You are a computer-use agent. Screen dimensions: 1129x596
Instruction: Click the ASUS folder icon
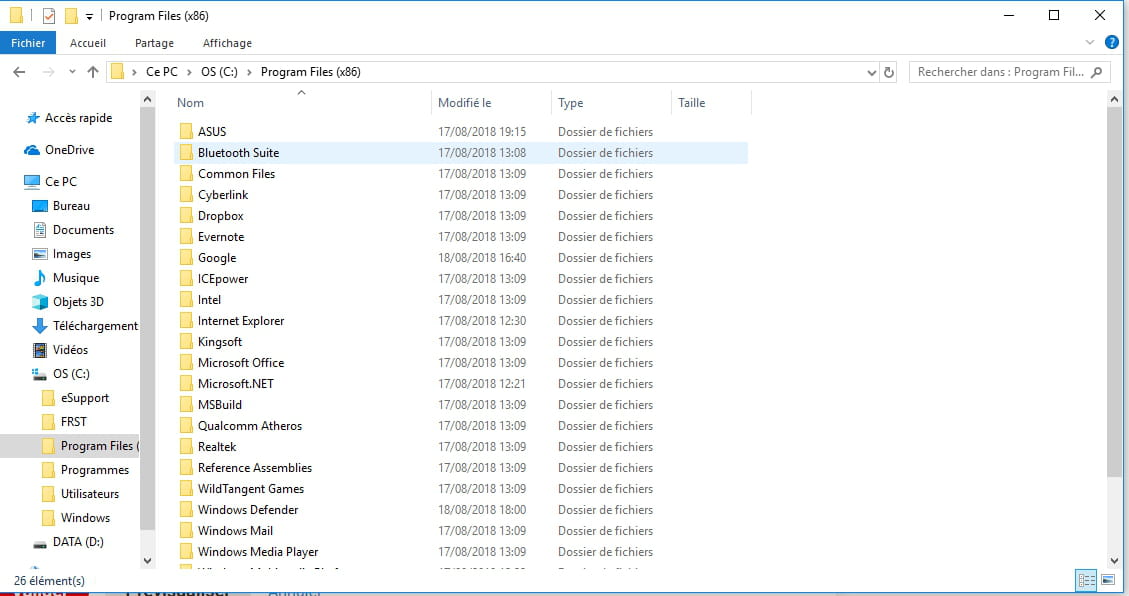[x=186, y=131]
